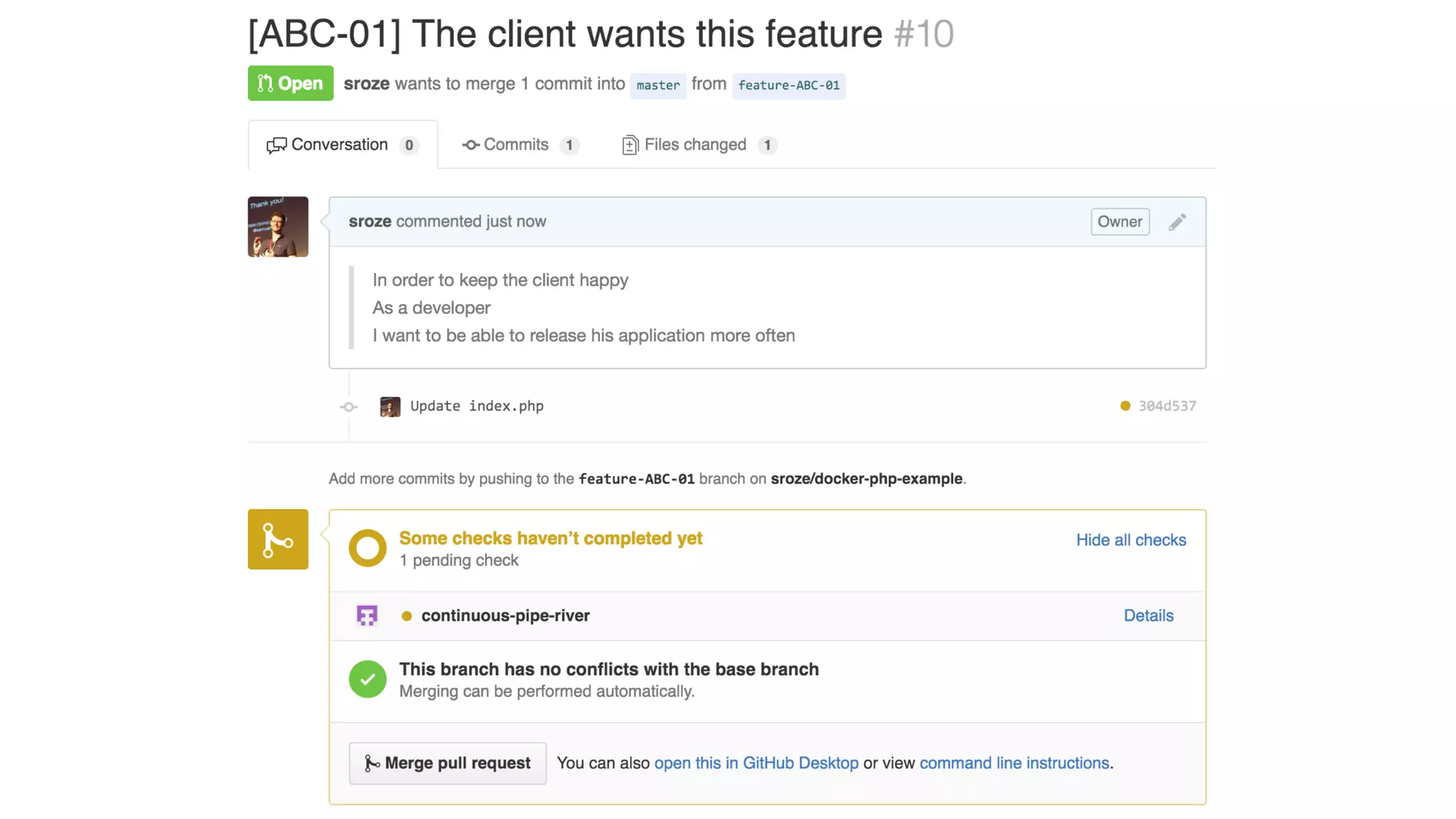Click open this in GitHub Desktop link
The image size is (1456, 819).
[756, 763]
